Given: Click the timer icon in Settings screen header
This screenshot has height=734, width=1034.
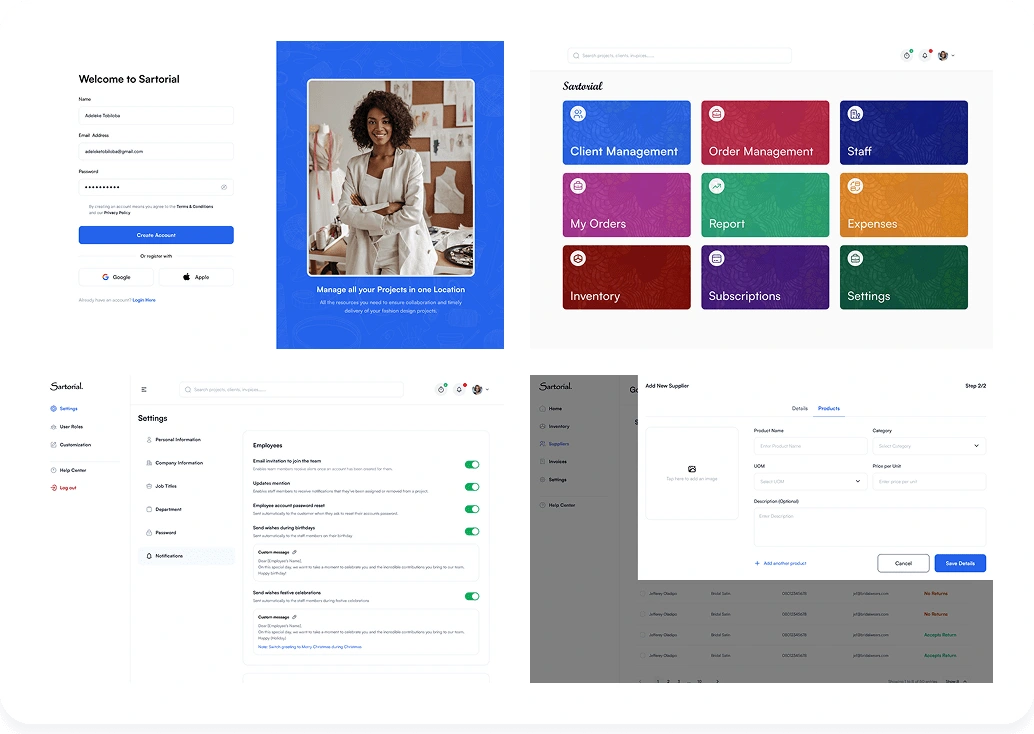Looking at the screenshot, I should pyautogui.click(x=441, y=390).
